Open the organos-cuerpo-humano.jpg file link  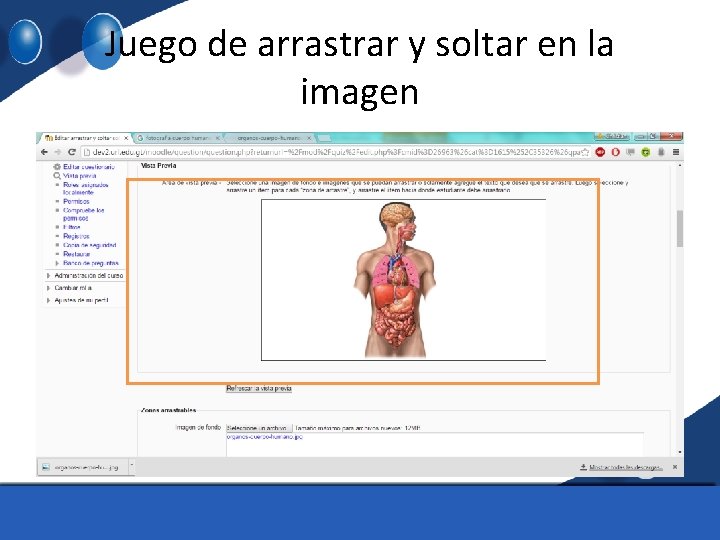(x=264, y=437)
